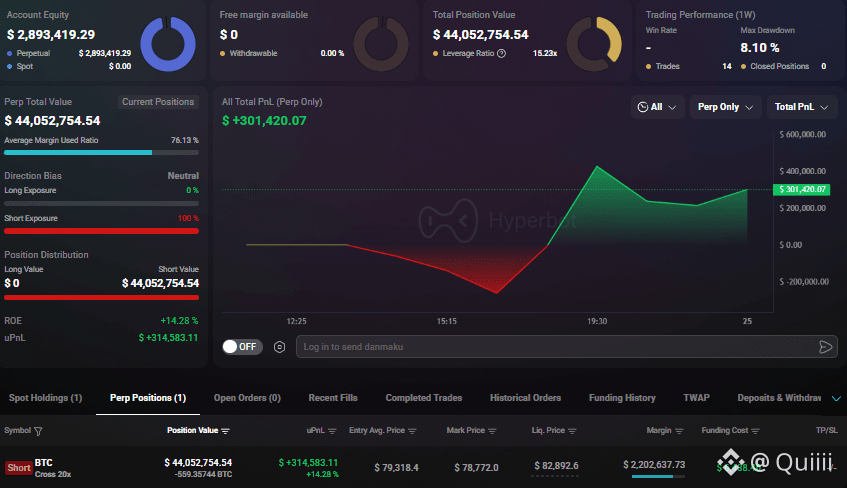
Task: Click the Current Positions button
Action: point(158,102)
